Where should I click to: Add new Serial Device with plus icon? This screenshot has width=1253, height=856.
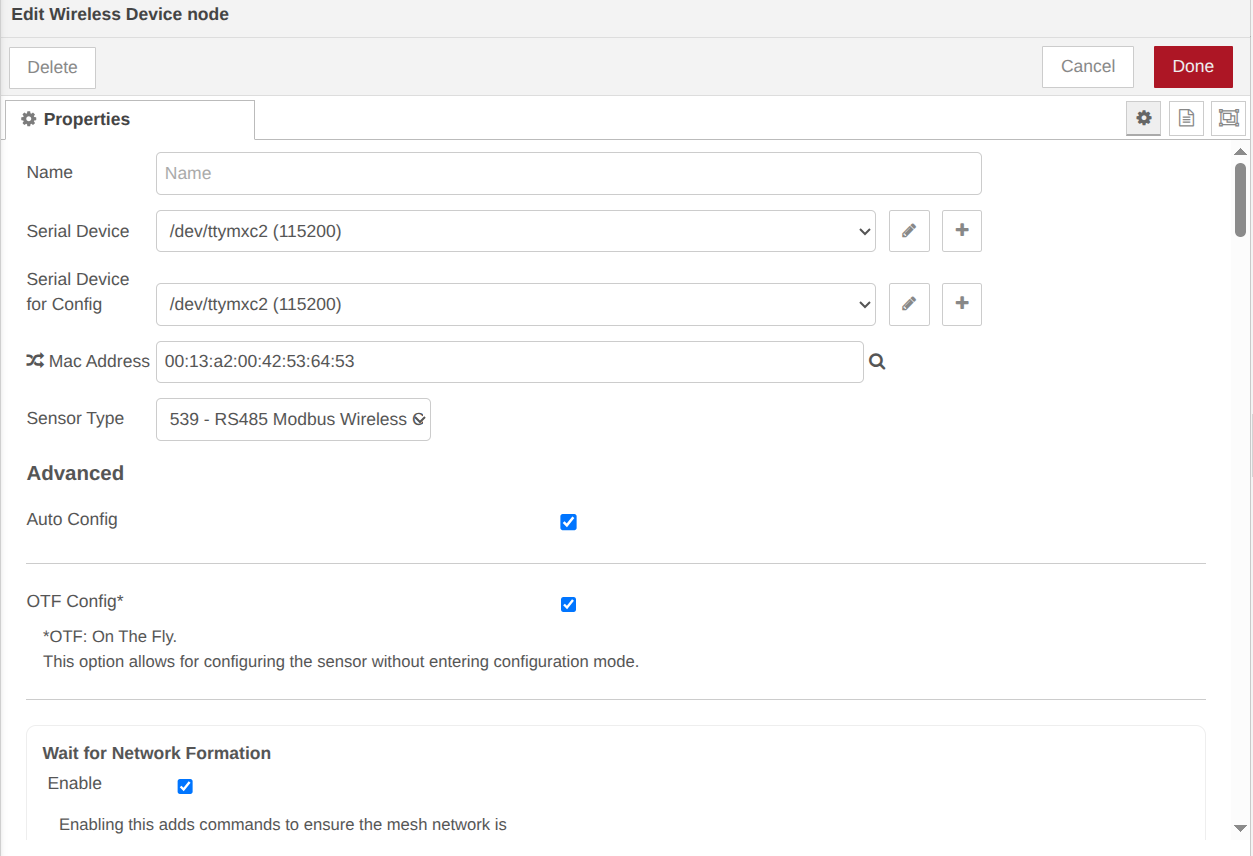962,231
